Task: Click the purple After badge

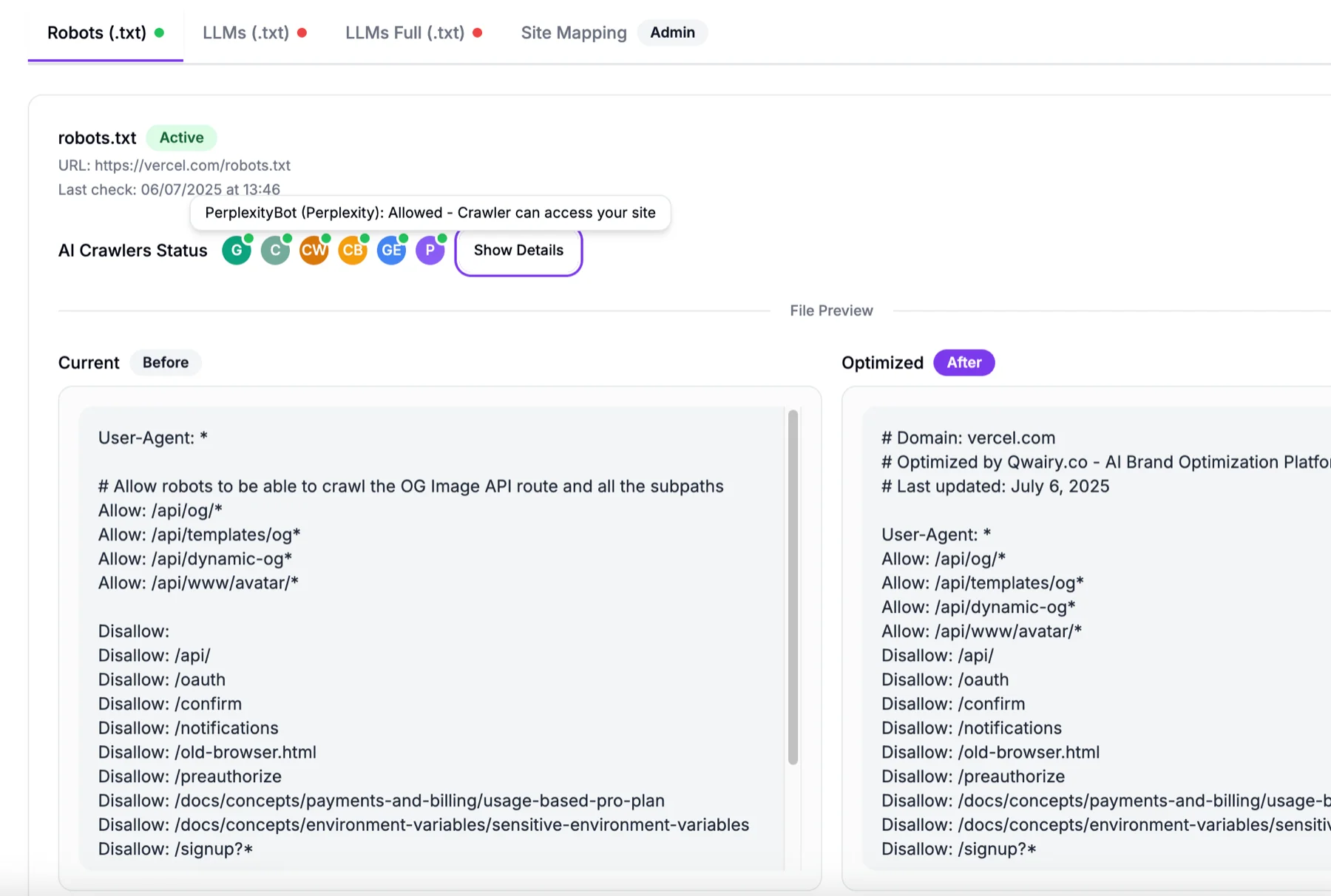Action: click(963, 362)
